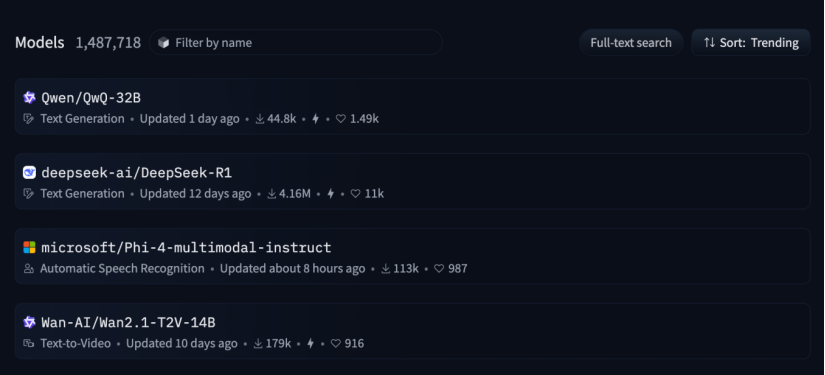Open Wan-AI/Wan2.1-T2V-14B model page
The image size is (825, 375).
tap(128, 322)
